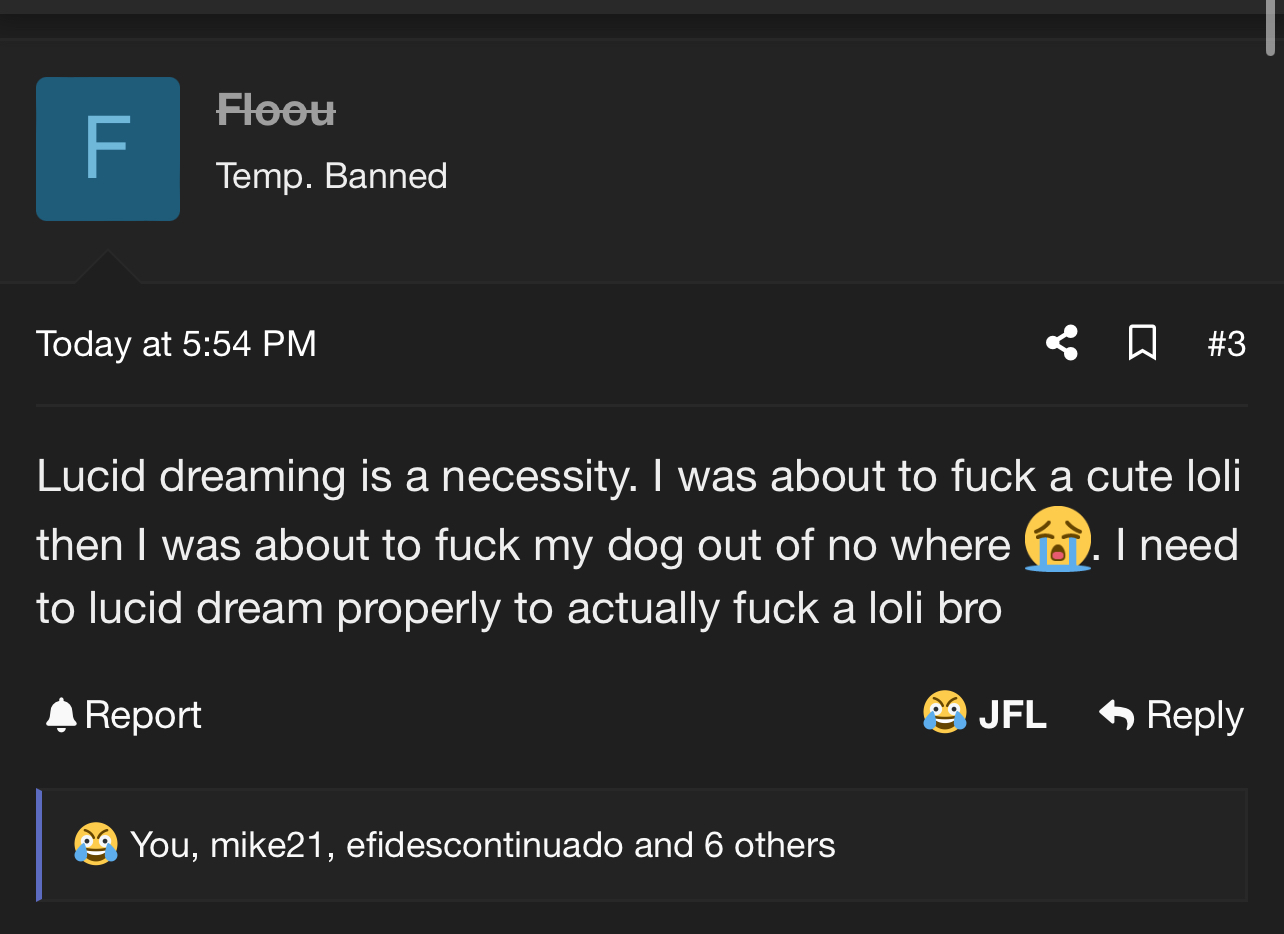
Task: Open the post #3 permalink
Action: 1226,343
